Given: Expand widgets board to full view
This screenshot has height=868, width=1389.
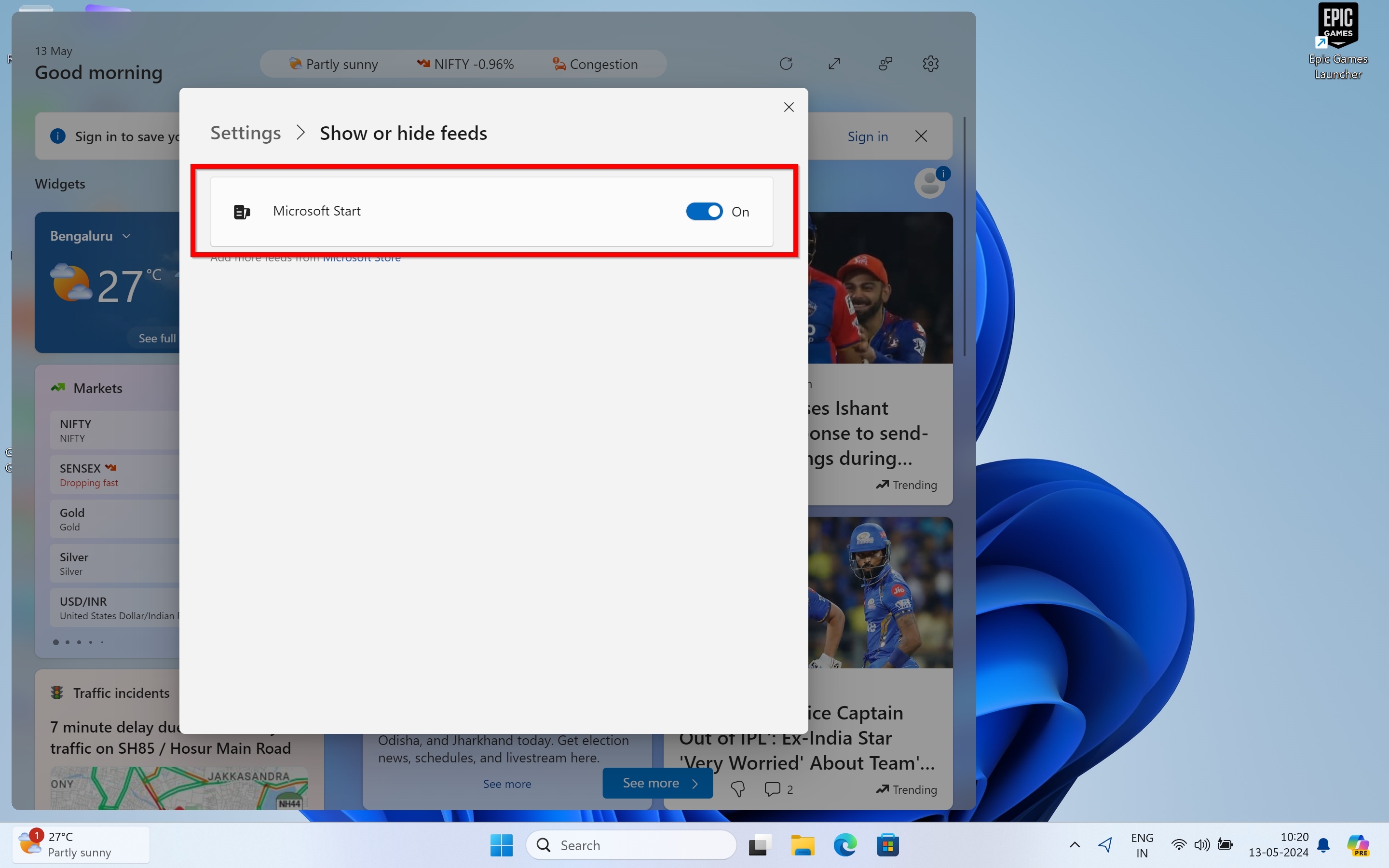Looking at the screenshot, I should [834, 64].
